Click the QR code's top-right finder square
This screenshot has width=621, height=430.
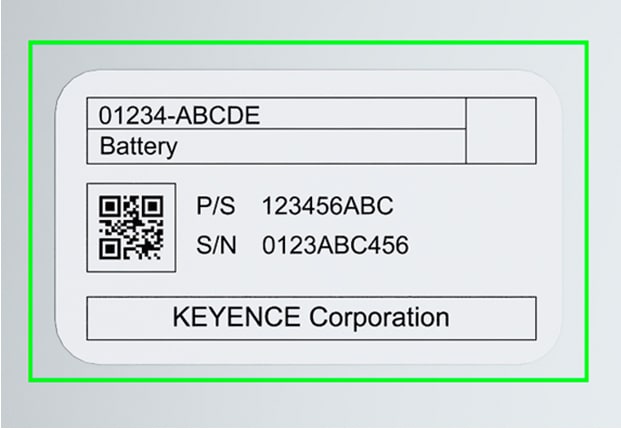click(x=152, y=207)
